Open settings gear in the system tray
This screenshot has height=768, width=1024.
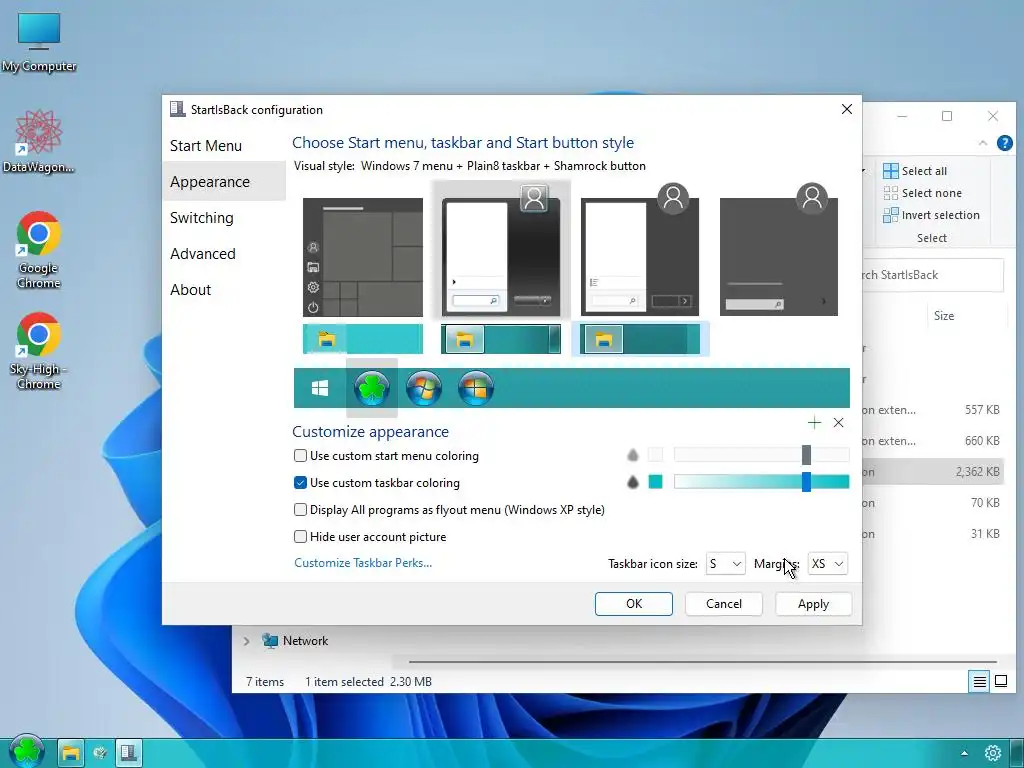(993, 753)
